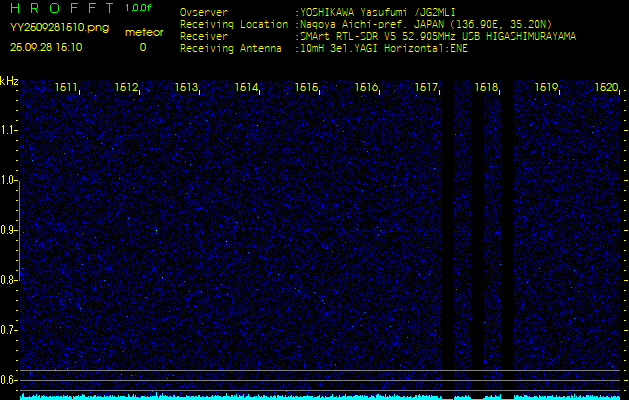629x400 pixels.
Task: Click the 1617 time marker
Action: click(426, 87)
